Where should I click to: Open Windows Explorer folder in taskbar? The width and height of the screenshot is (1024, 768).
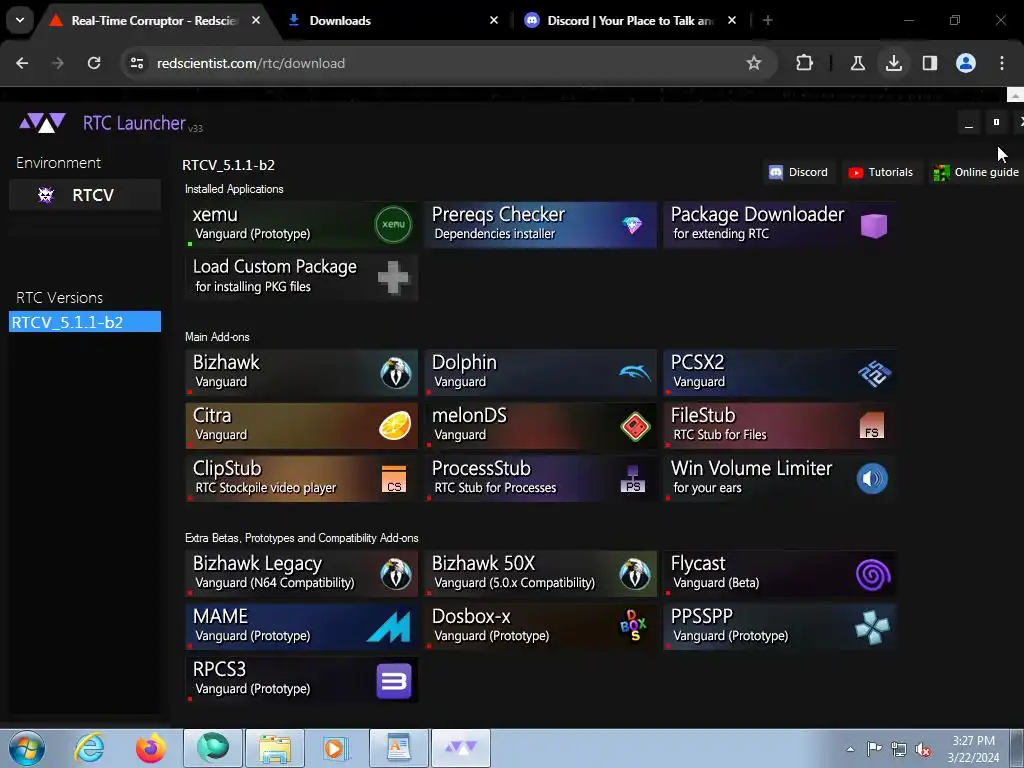tap(275, 748)
